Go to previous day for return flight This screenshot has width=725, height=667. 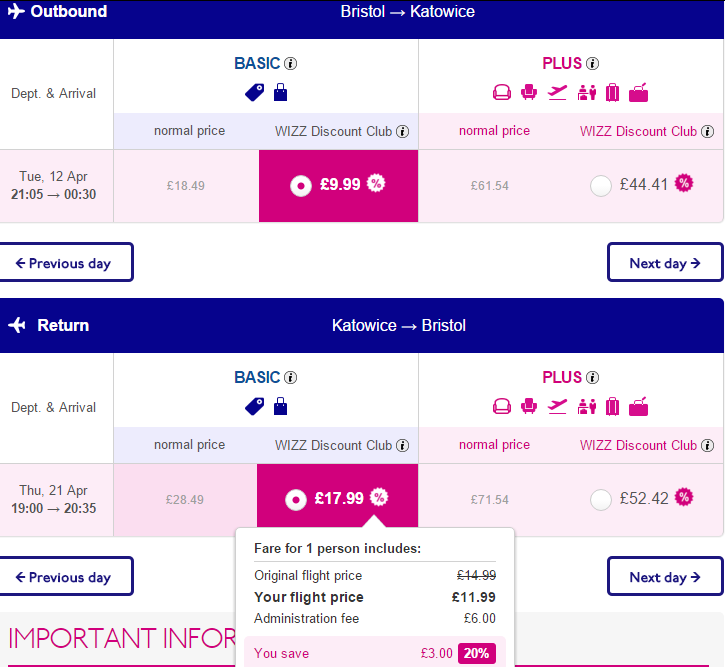pyautogui.click(x=66, y=576)
